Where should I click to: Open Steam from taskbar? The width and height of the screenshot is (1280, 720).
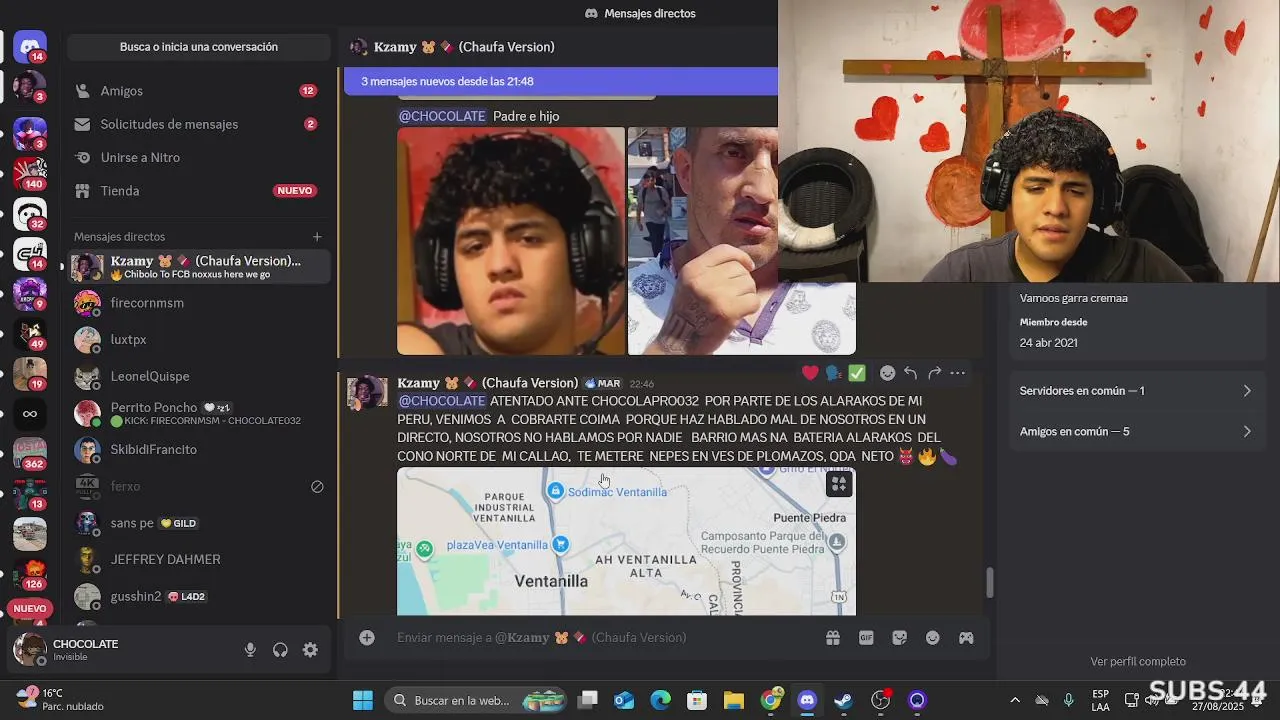tap(843, 701)
